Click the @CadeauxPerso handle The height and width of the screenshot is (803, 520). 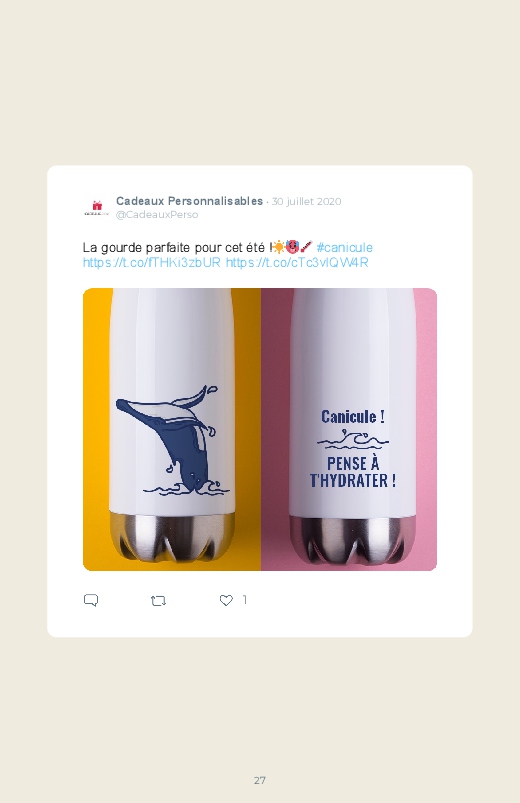coord(157,215)
